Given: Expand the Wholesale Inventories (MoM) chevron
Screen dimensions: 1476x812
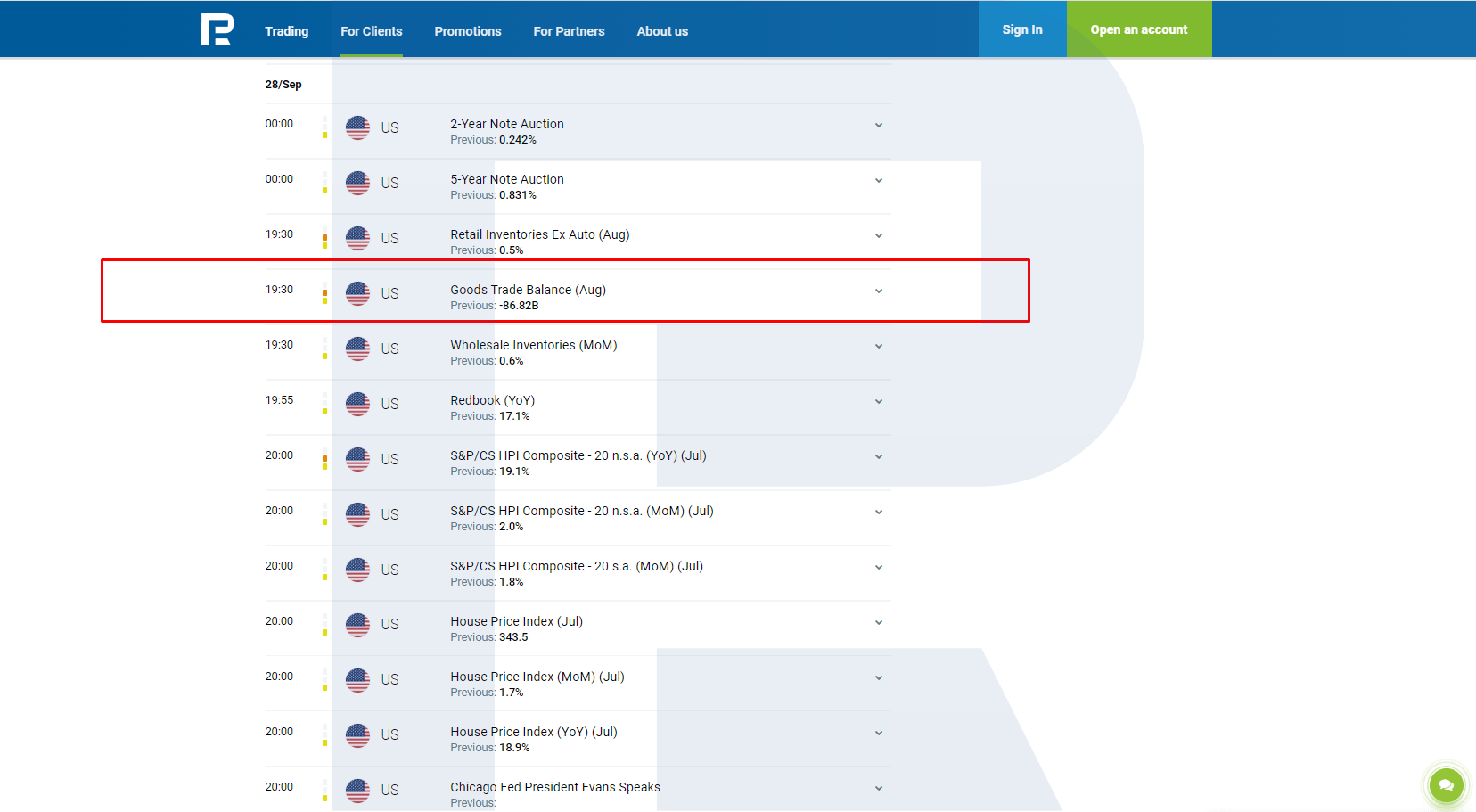Looking at the screenshot, I should point(879,347).
